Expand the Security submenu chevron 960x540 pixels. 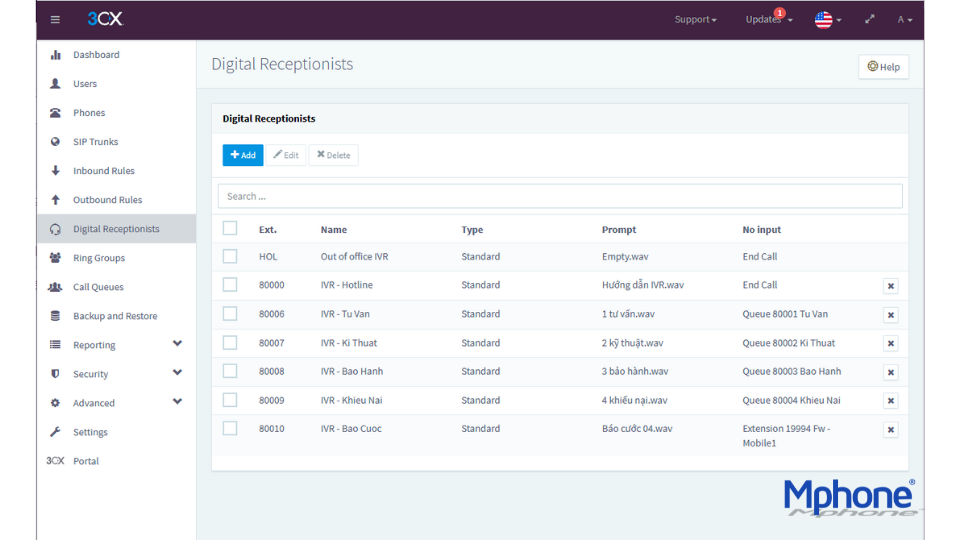178,372
